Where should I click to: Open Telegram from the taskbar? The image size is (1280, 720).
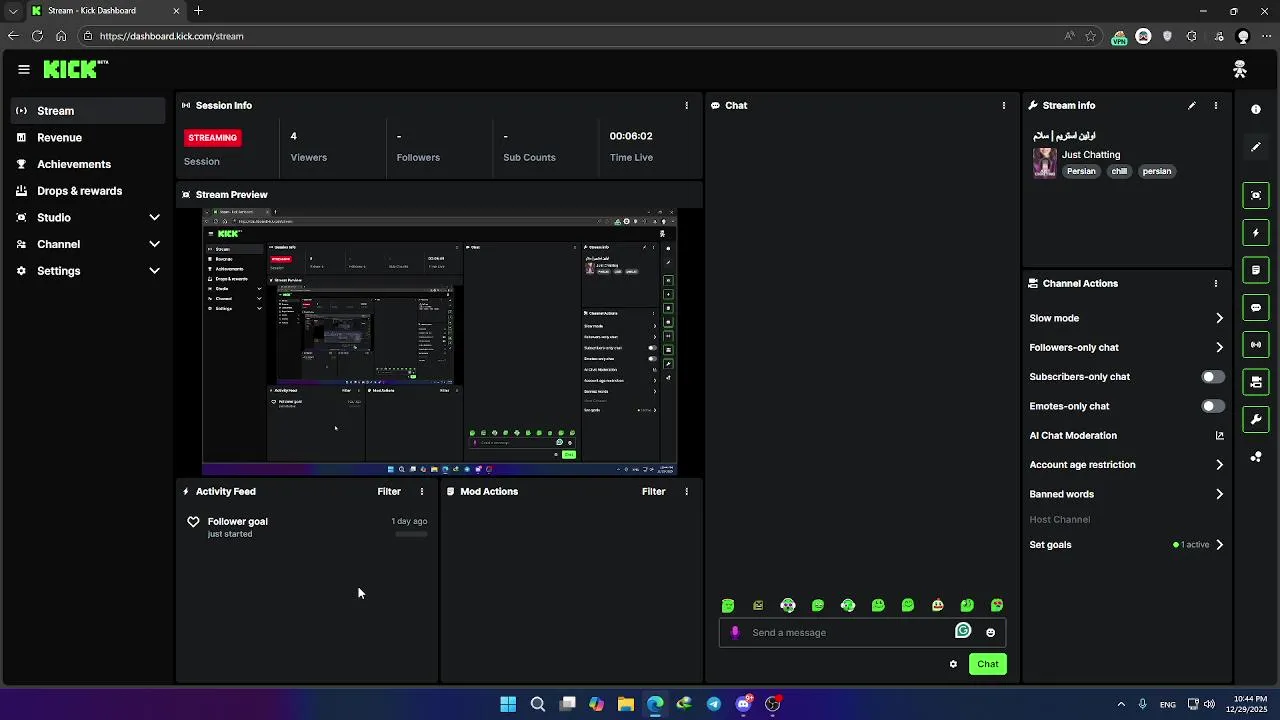tap(714, 704)
